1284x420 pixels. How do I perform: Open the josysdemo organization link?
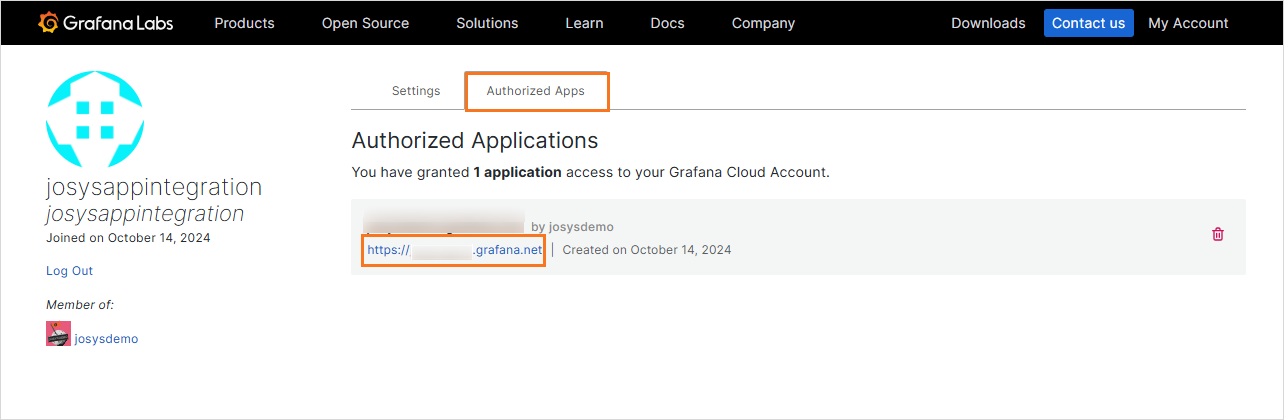[106, 339]
